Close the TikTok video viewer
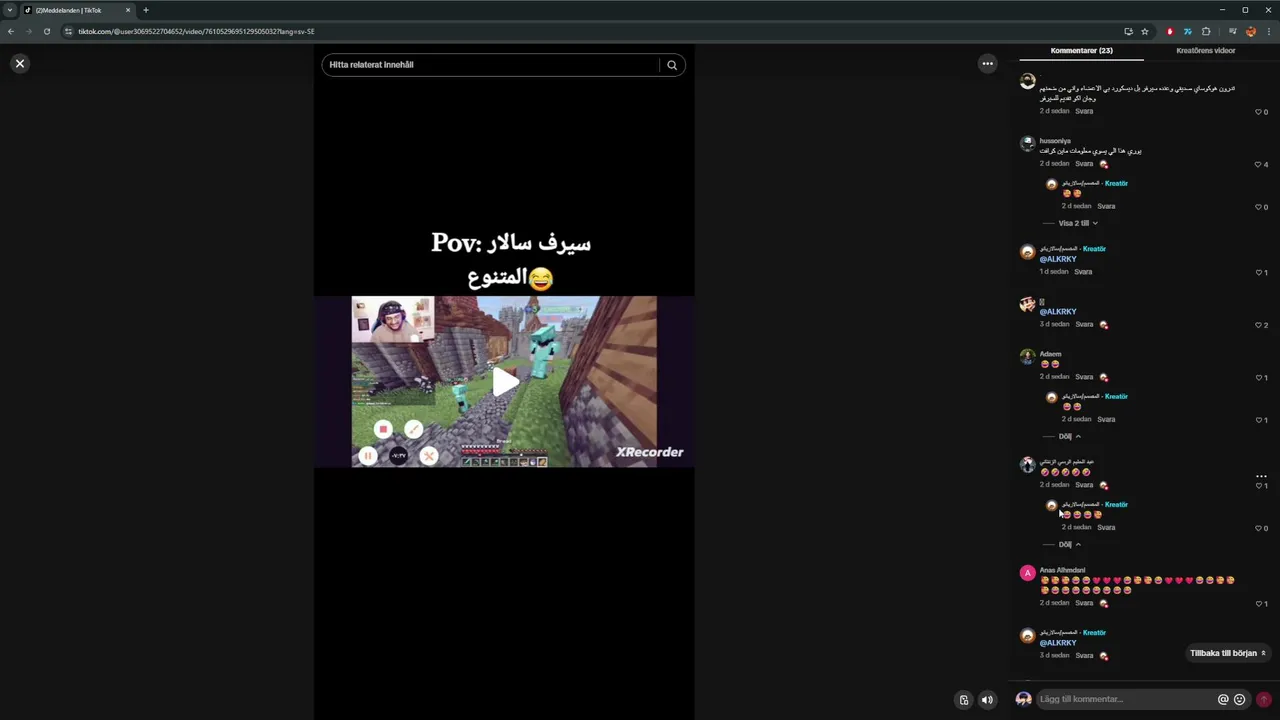This screenshot has width=1280, height=720. click(x=19, y=63)
